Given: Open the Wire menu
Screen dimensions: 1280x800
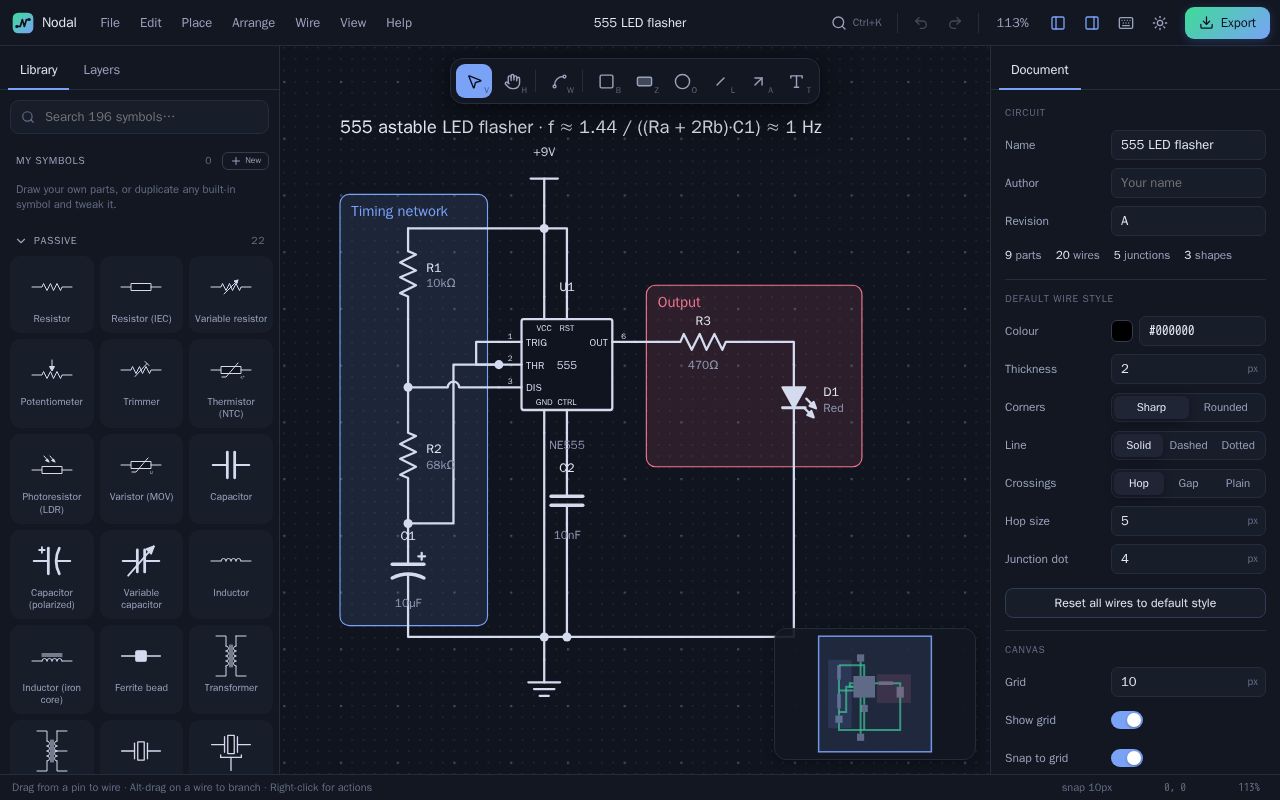Looking at the screenshot, I should [x=308, y=23].
